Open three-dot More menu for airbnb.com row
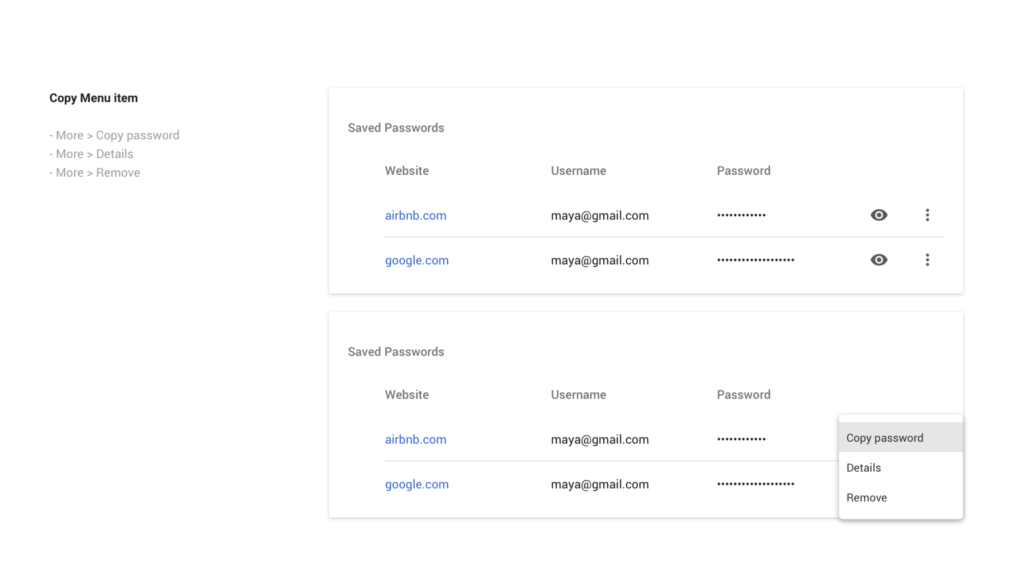The image size is (1024, 584). tap(927, 215)
